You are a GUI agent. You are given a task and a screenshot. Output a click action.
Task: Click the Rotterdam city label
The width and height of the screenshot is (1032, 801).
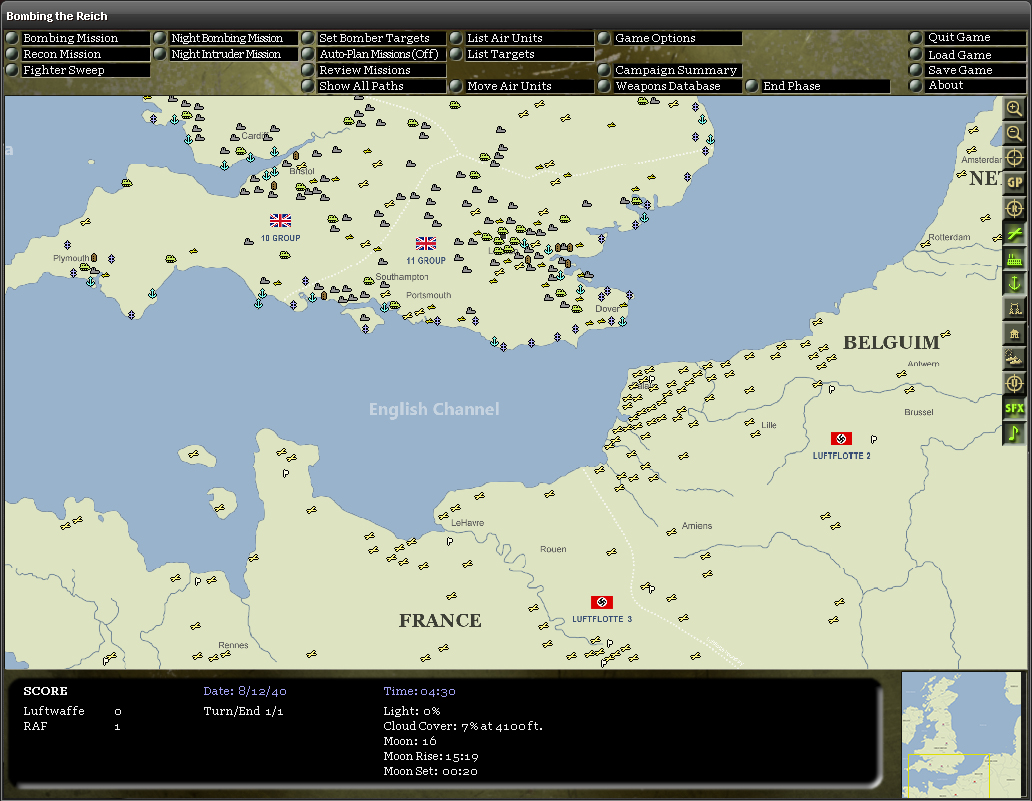949,237
